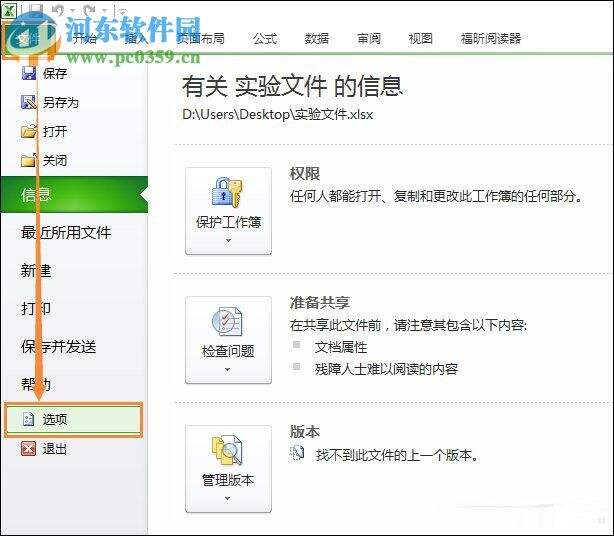
Task: Open the 公式 ribbon tab
Action: click(x=265, y=38)
